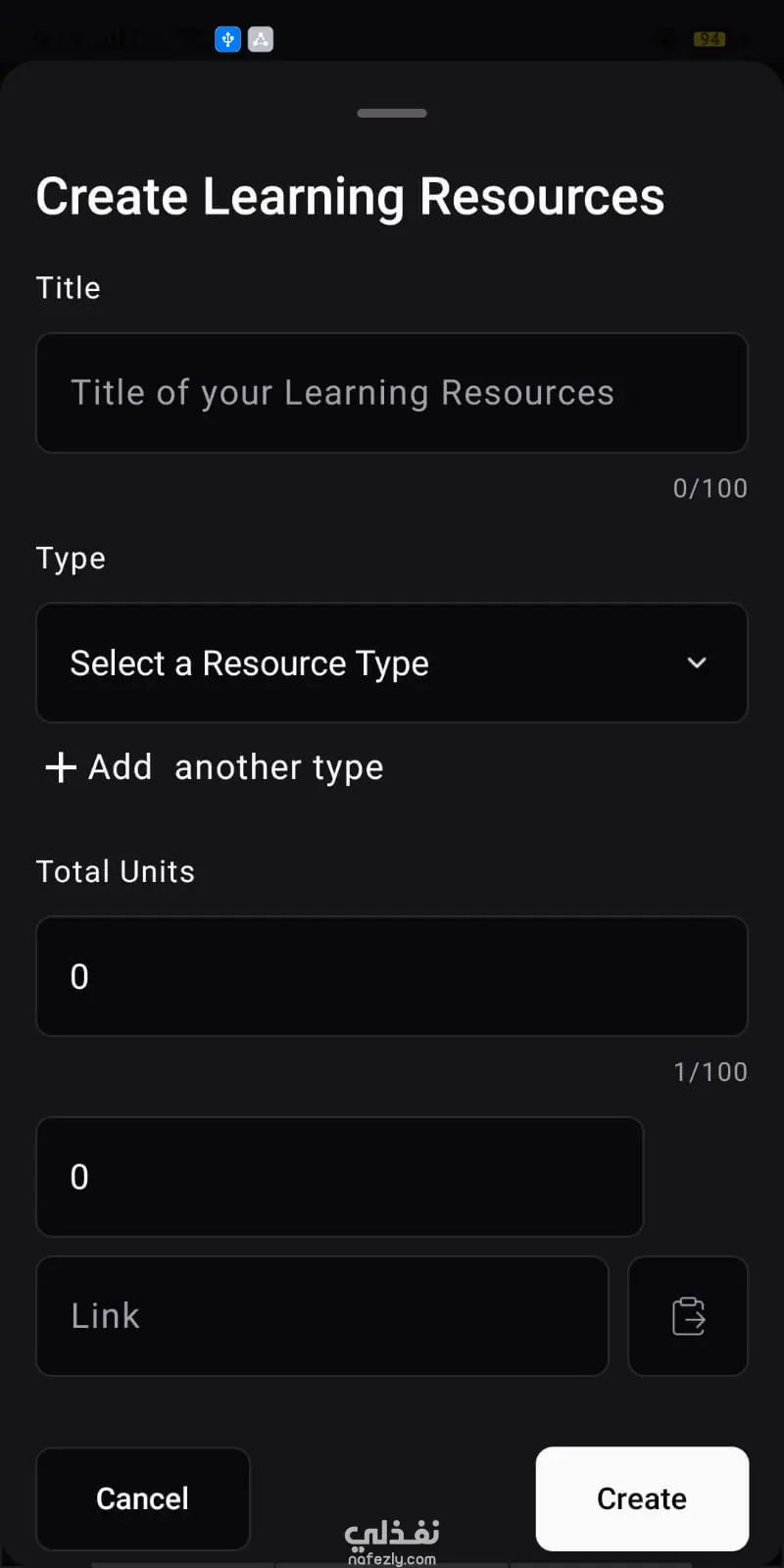Viewport: 784px width, 1568px height.
Task: Expand the Resource Type chevron arrow
Action: [x=697, y=662]
